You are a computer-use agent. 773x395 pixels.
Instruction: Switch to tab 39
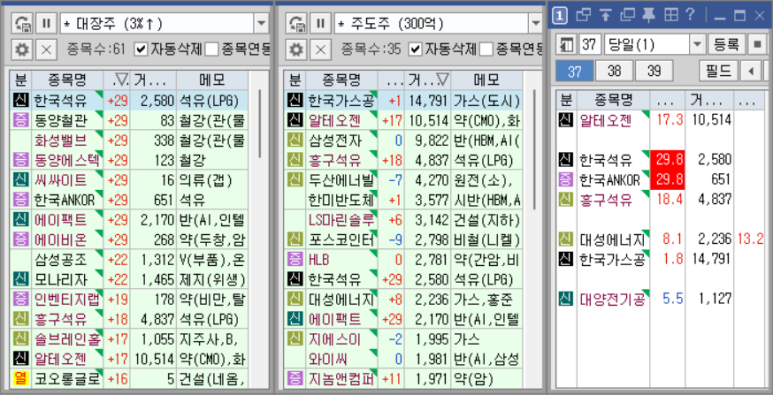[654, 72]
